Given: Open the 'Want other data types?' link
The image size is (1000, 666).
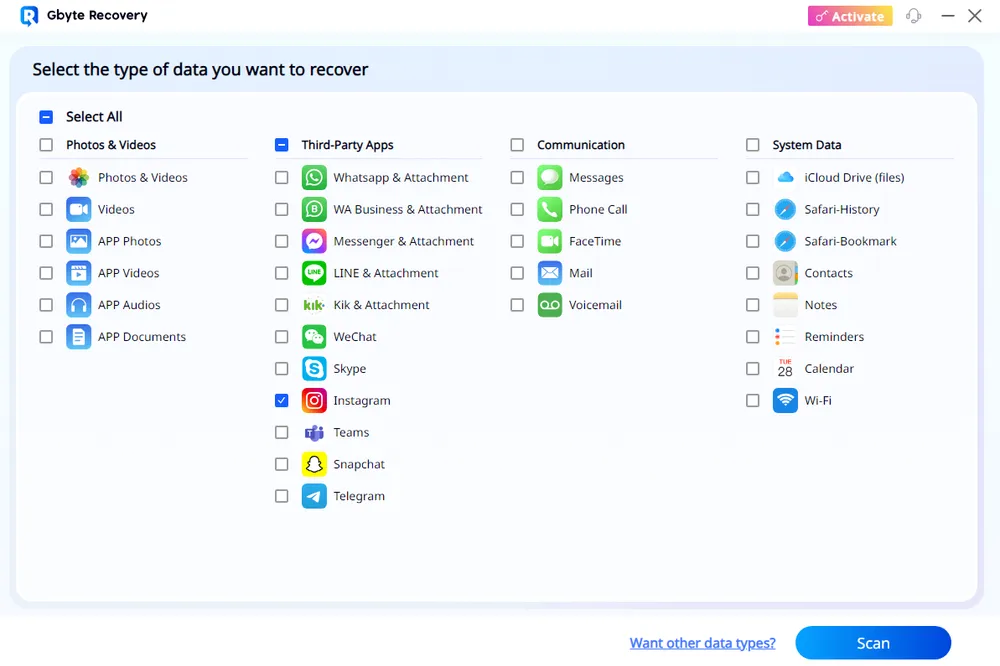Looking at the screenshot, I should [x=703, y=643].
